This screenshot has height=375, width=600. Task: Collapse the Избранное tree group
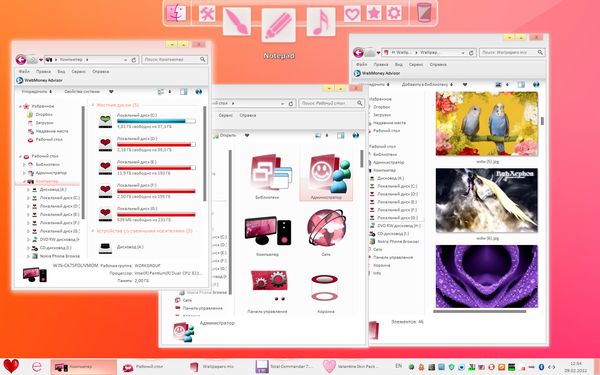20,106
